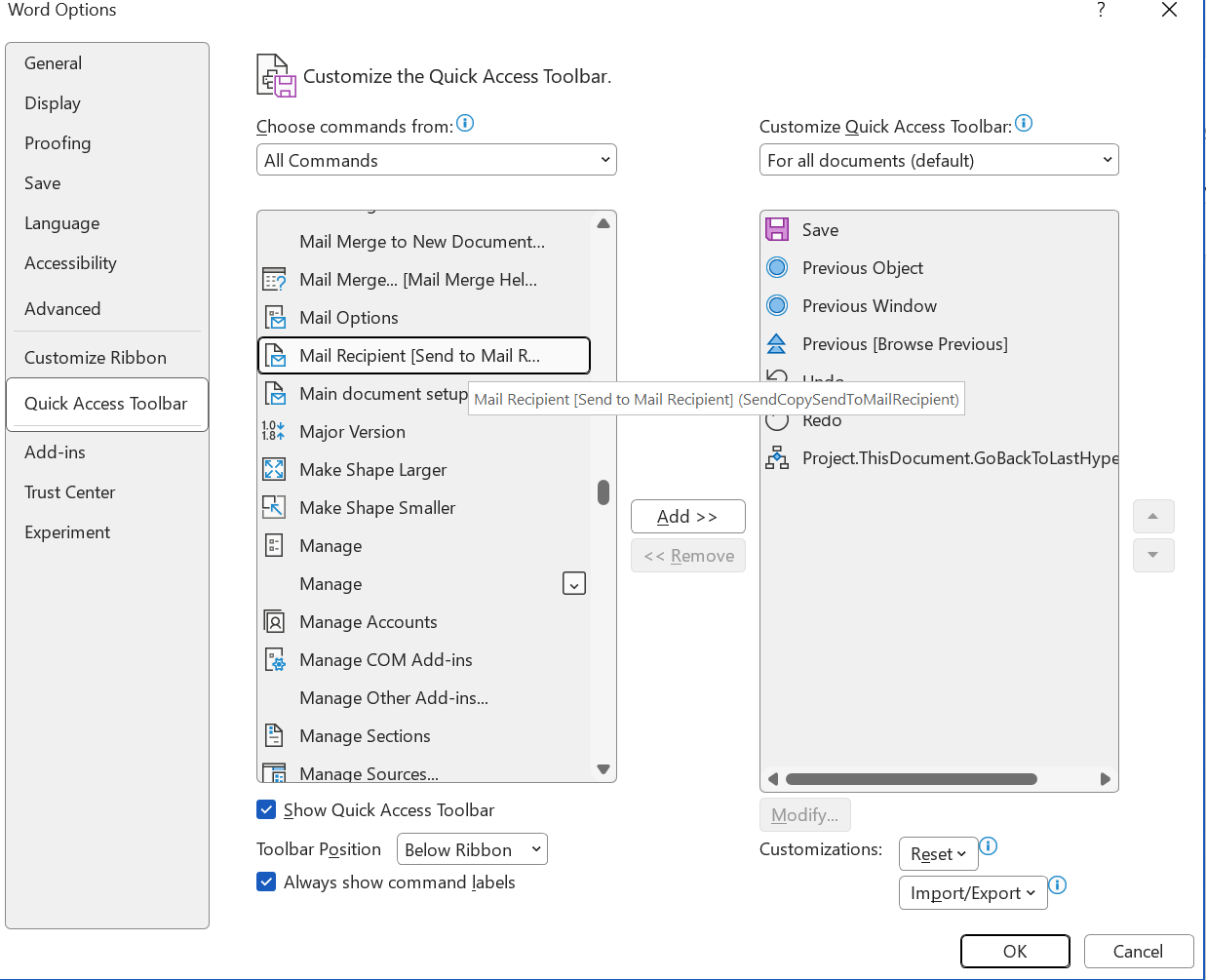Image resolution: width=1206 pixels, height=980 pixels.
Task: Click the info icon next to Import/Export
Action: [x=1058, y=885]
